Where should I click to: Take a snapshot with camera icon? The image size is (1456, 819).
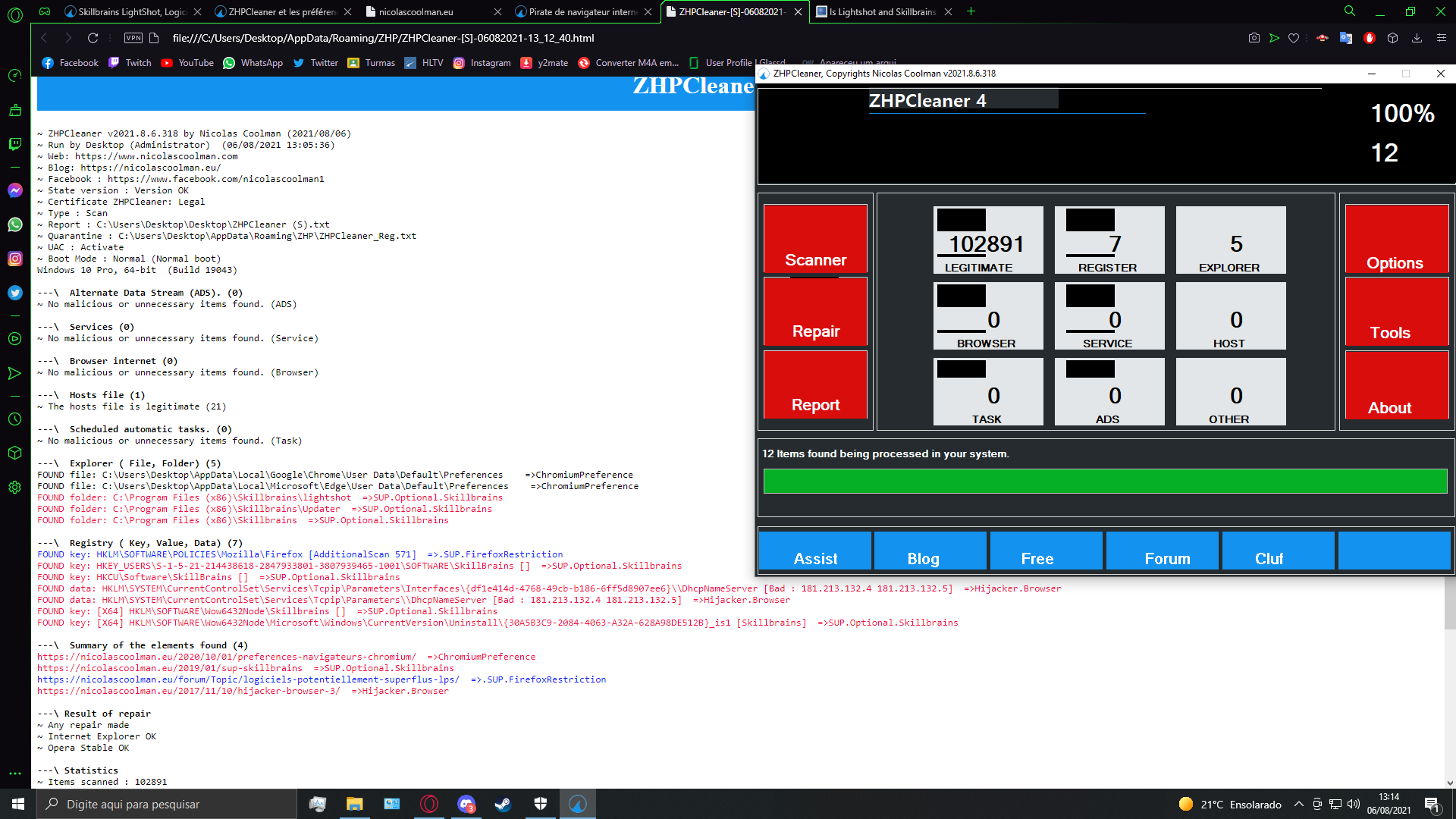[1254, 38]
